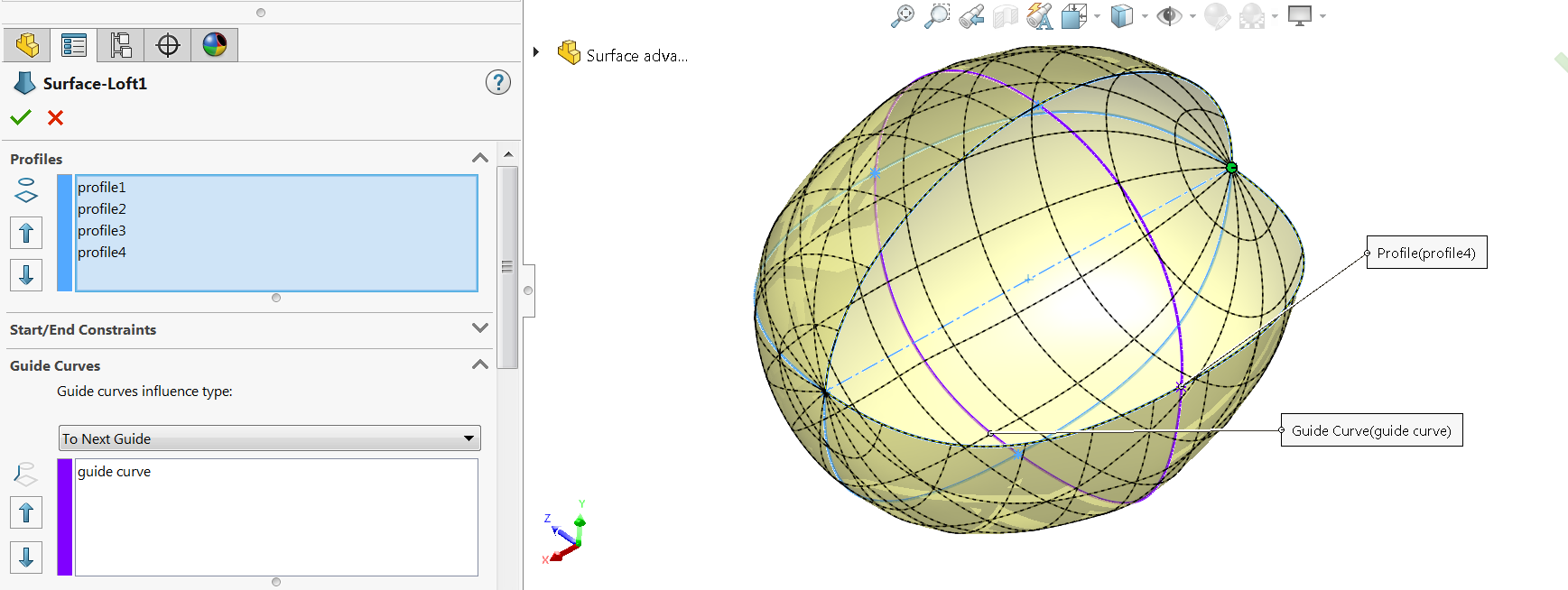Move profile up with the Profiles up arrow
Screen dimensions: 1568x590
26,233
